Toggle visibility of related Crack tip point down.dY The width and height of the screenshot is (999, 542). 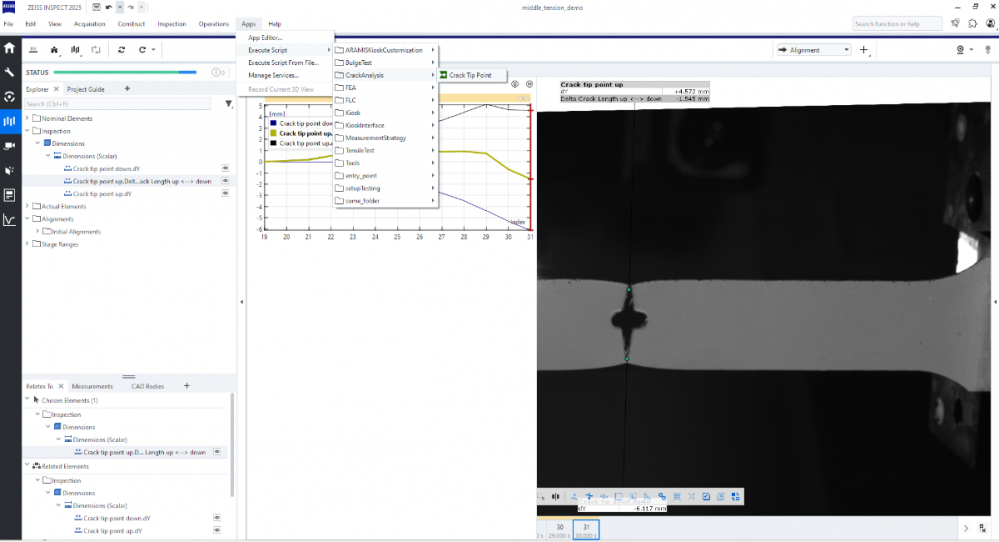pos(217,518)
